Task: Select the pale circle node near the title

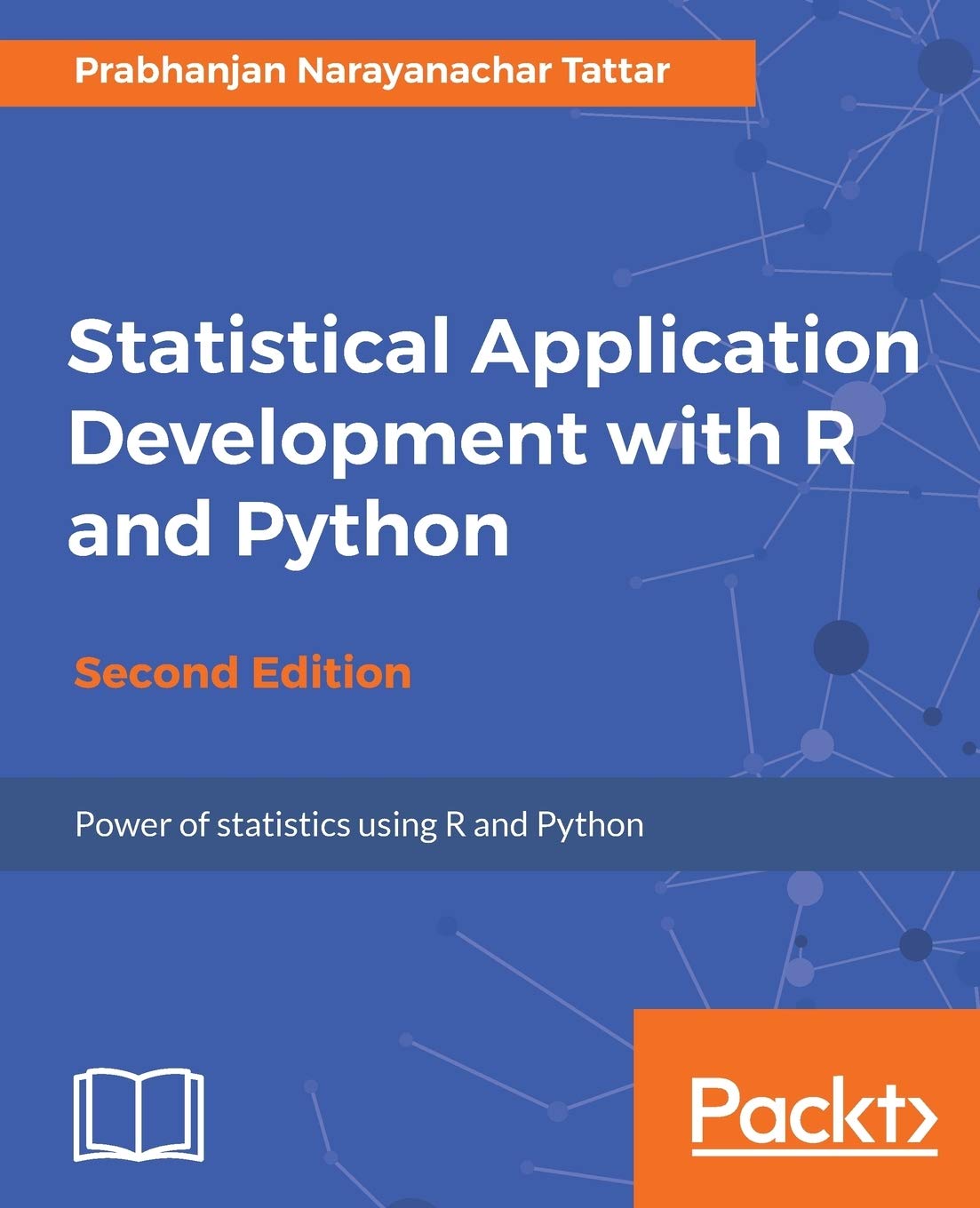Action: click(x=858, y=409)
